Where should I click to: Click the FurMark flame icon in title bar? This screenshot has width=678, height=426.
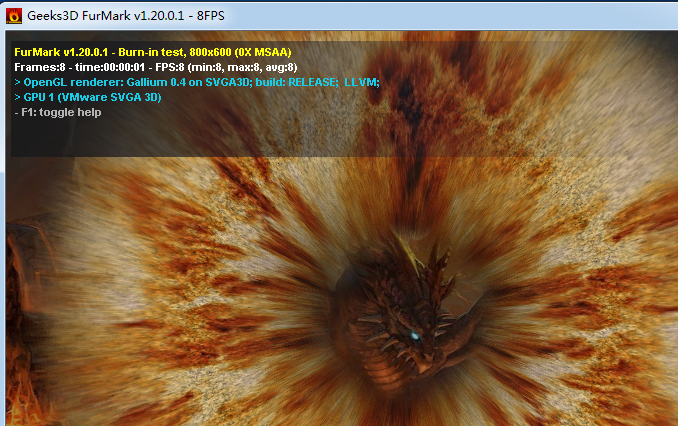tap(14, 16)
